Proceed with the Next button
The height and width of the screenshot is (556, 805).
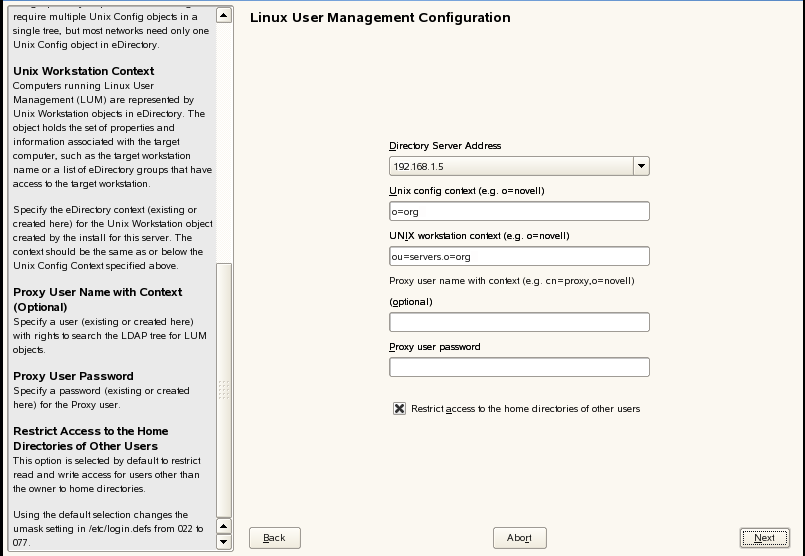[x=764, y=538]
